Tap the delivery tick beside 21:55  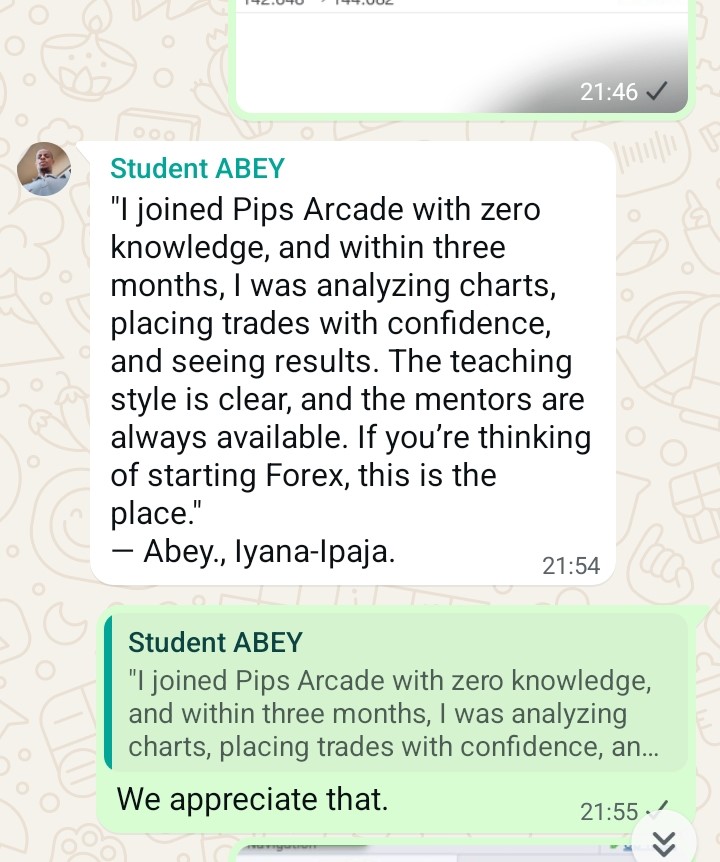pos(657,809)
